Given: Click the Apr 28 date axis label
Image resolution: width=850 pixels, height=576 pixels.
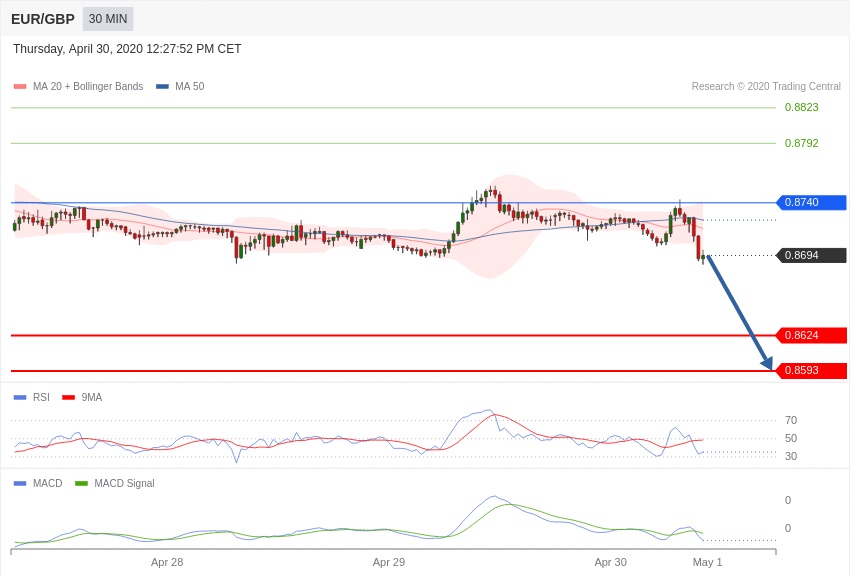Looking at the screenshot, I should point(167,562).
